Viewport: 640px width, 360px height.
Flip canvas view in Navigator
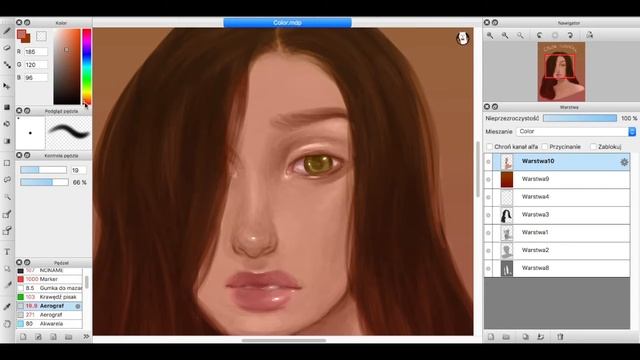590,36
